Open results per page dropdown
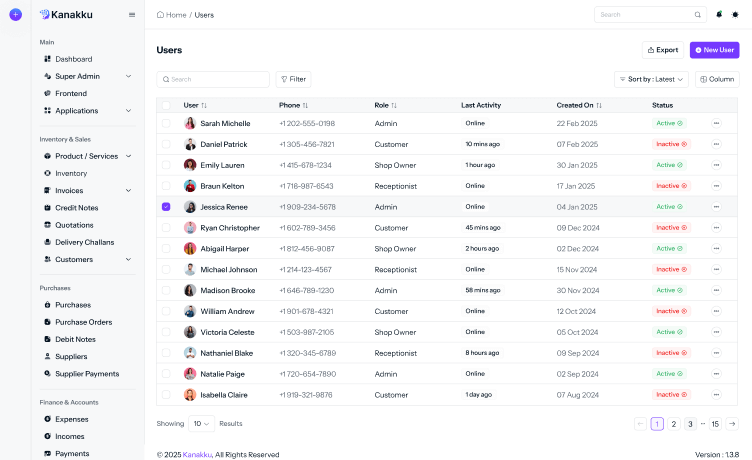Image resolution: width=752 pixels, height=460 pixels. coord(201,424)
